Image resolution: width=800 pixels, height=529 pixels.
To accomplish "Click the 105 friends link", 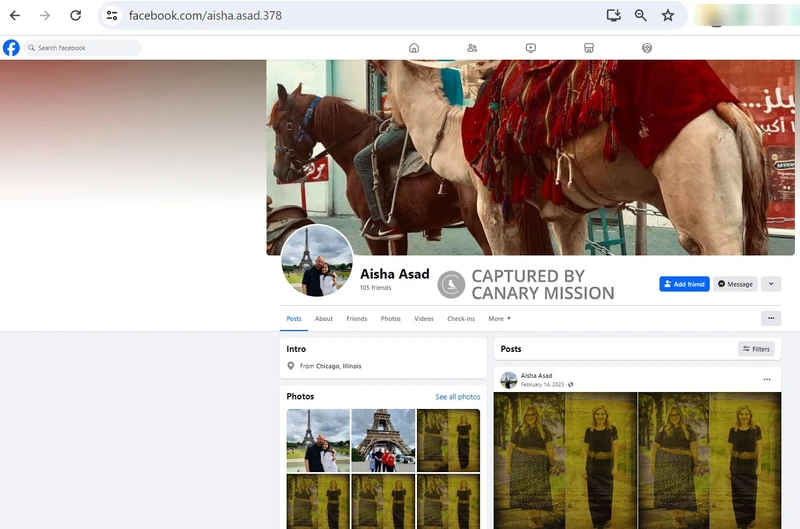I will click(x=376, y=288).
